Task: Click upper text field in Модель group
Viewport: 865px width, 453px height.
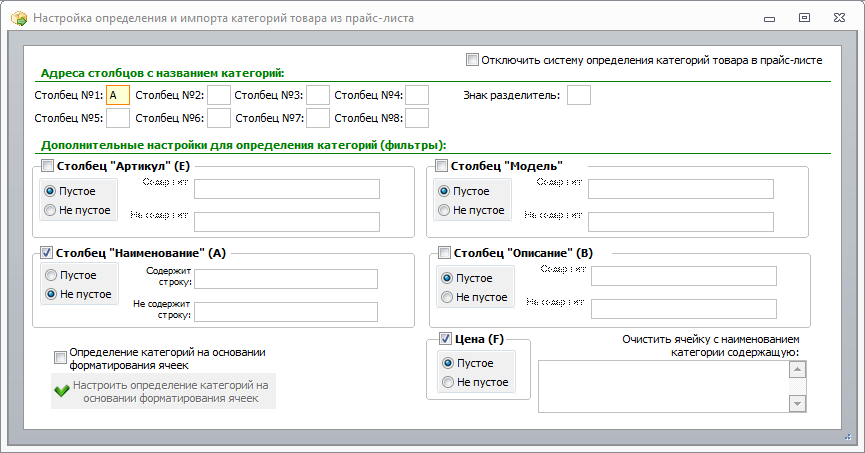Action: (x=681, y=189)
